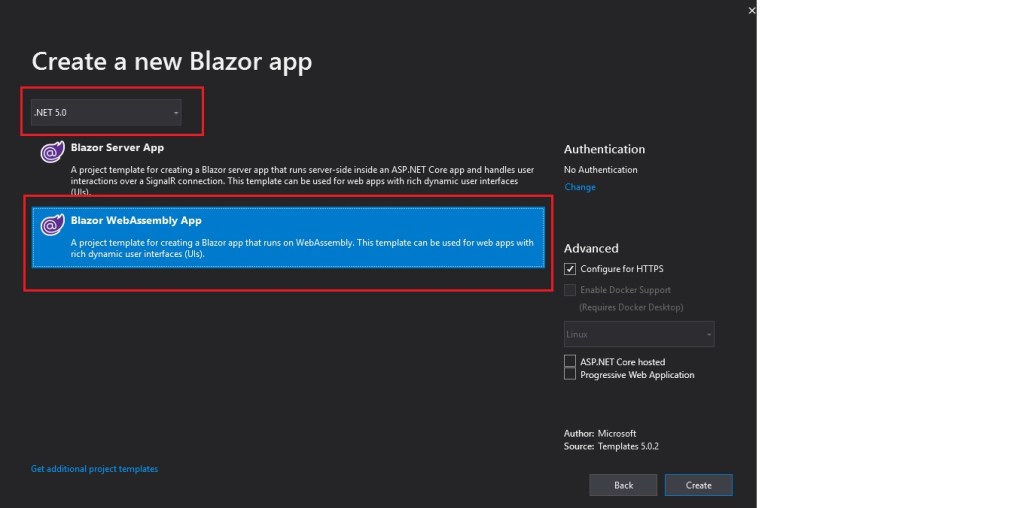Enable the ASP.NET Core hosted checkbox
The height and width of the screenshot is (508, 1024).
[570, 361]
